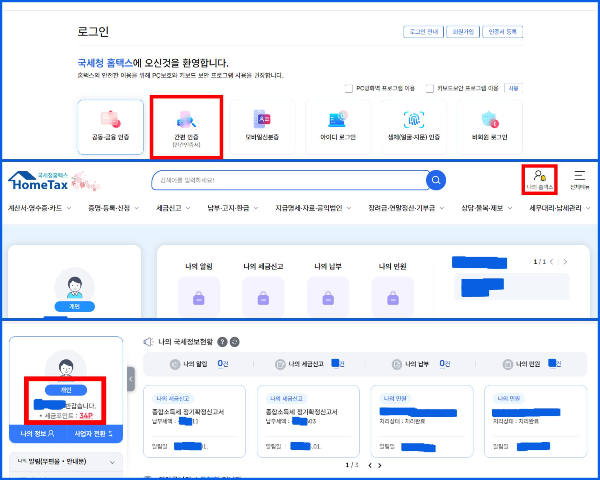Open the 납부·고지·환급 menu
600x480 pixels.
[233, 208]
